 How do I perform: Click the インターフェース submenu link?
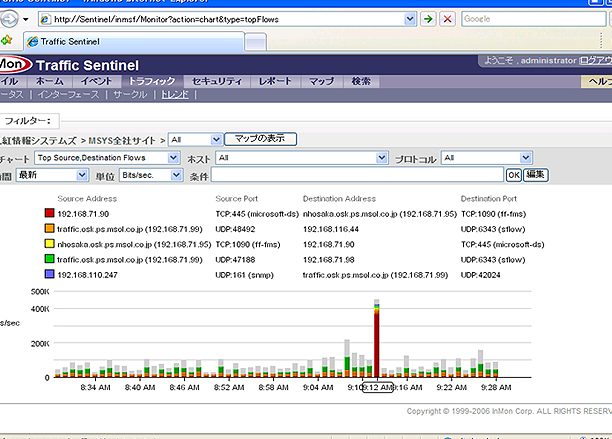tap(68, 95)
